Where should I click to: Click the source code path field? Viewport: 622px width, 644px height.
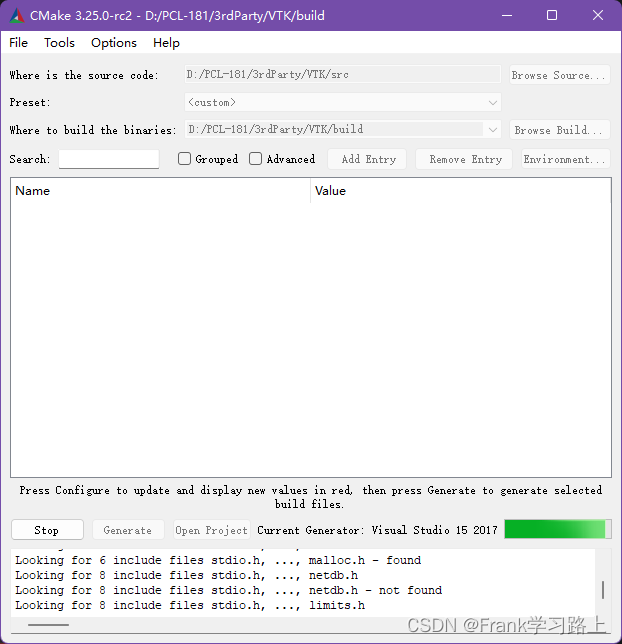pos(343,74)
